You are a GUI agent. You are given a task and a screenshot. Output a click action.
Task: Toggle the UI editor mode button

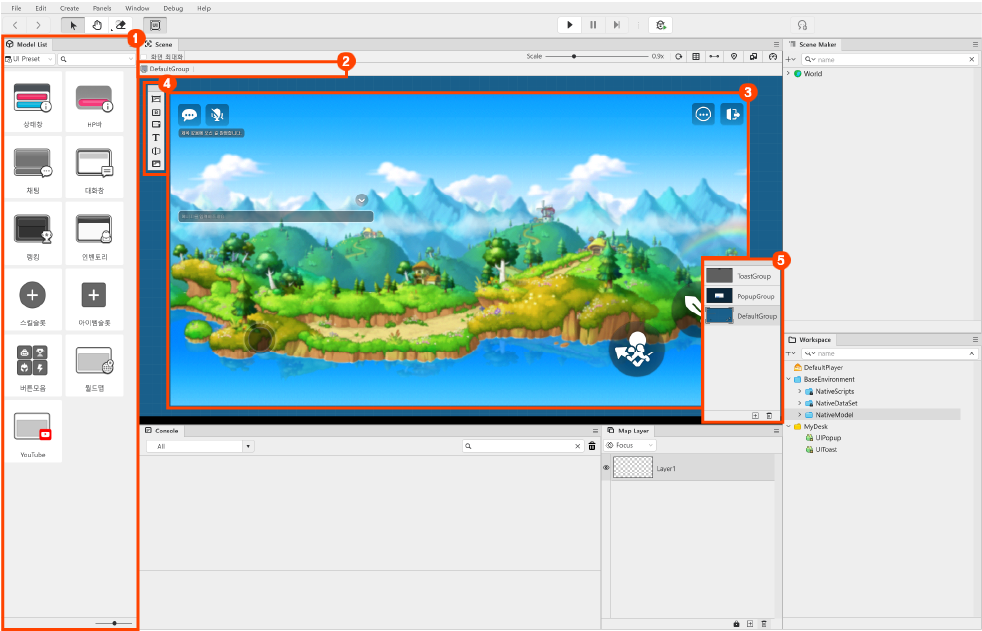(x=155, y=25)
